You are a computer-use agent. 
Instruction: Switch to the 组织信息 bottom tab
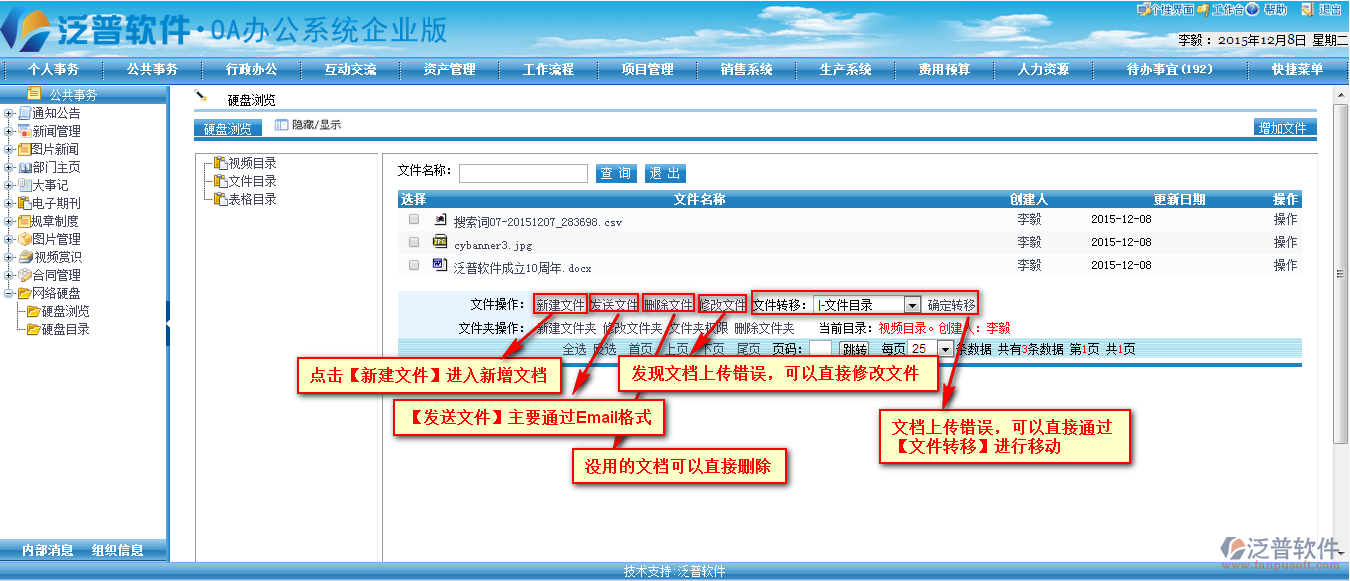(x=117, y=550)
